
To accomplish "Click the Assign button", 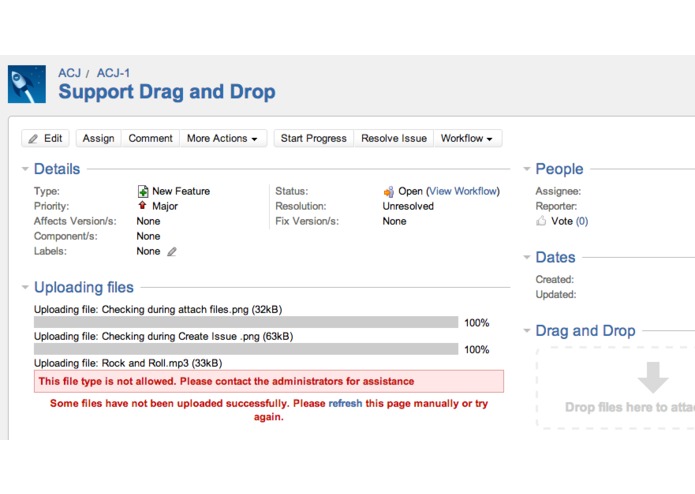I will click(98, 138).
